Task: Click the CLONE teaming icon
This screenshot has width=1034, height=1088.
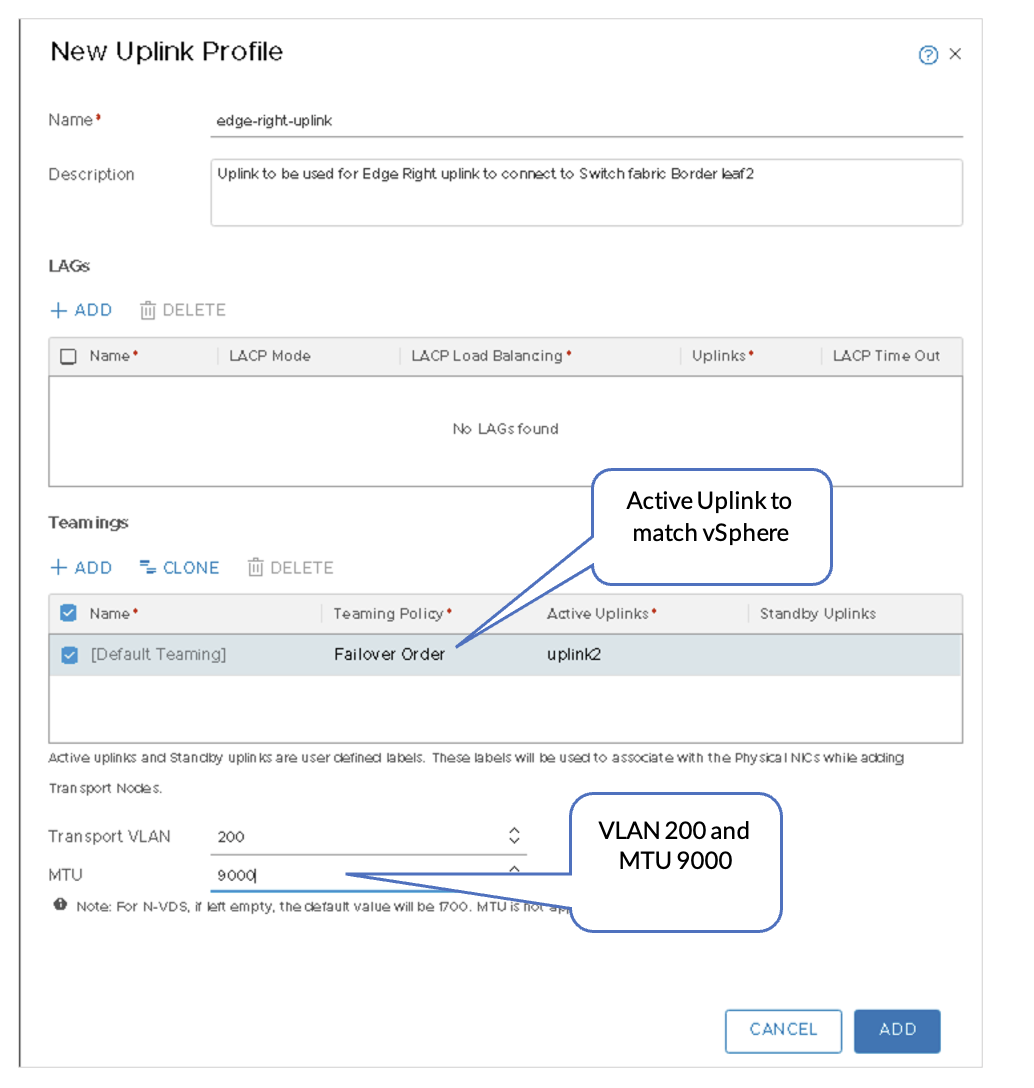Action: (x=148, y=568)
